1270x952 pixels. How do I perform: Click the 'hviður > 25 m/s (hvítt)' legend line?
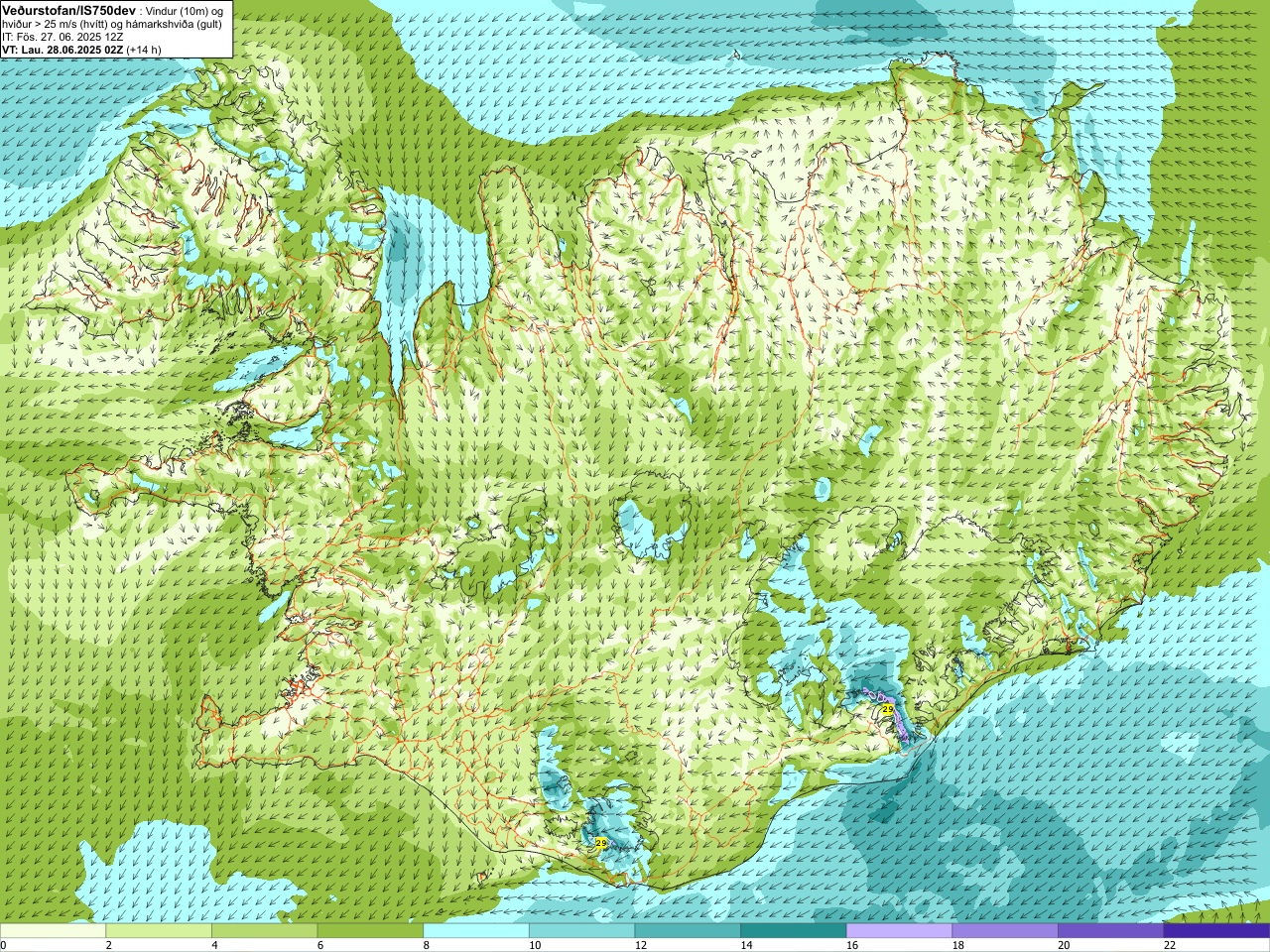(x=55, y=24)
